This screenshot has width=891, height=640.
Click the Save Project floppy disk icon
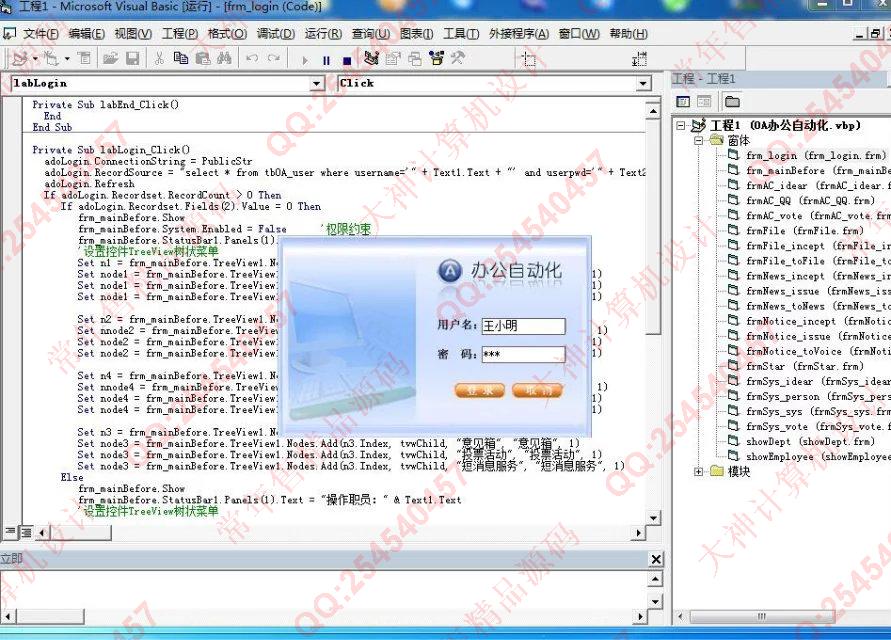pyautogui.click(x=132, y=58)
